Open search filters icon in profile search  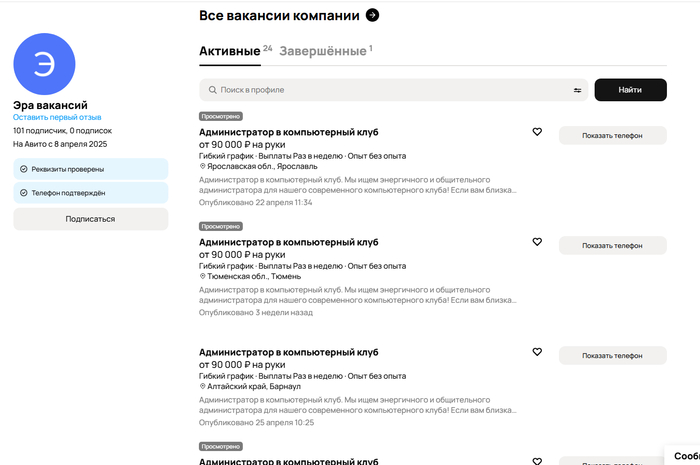[x=577, y=90]
